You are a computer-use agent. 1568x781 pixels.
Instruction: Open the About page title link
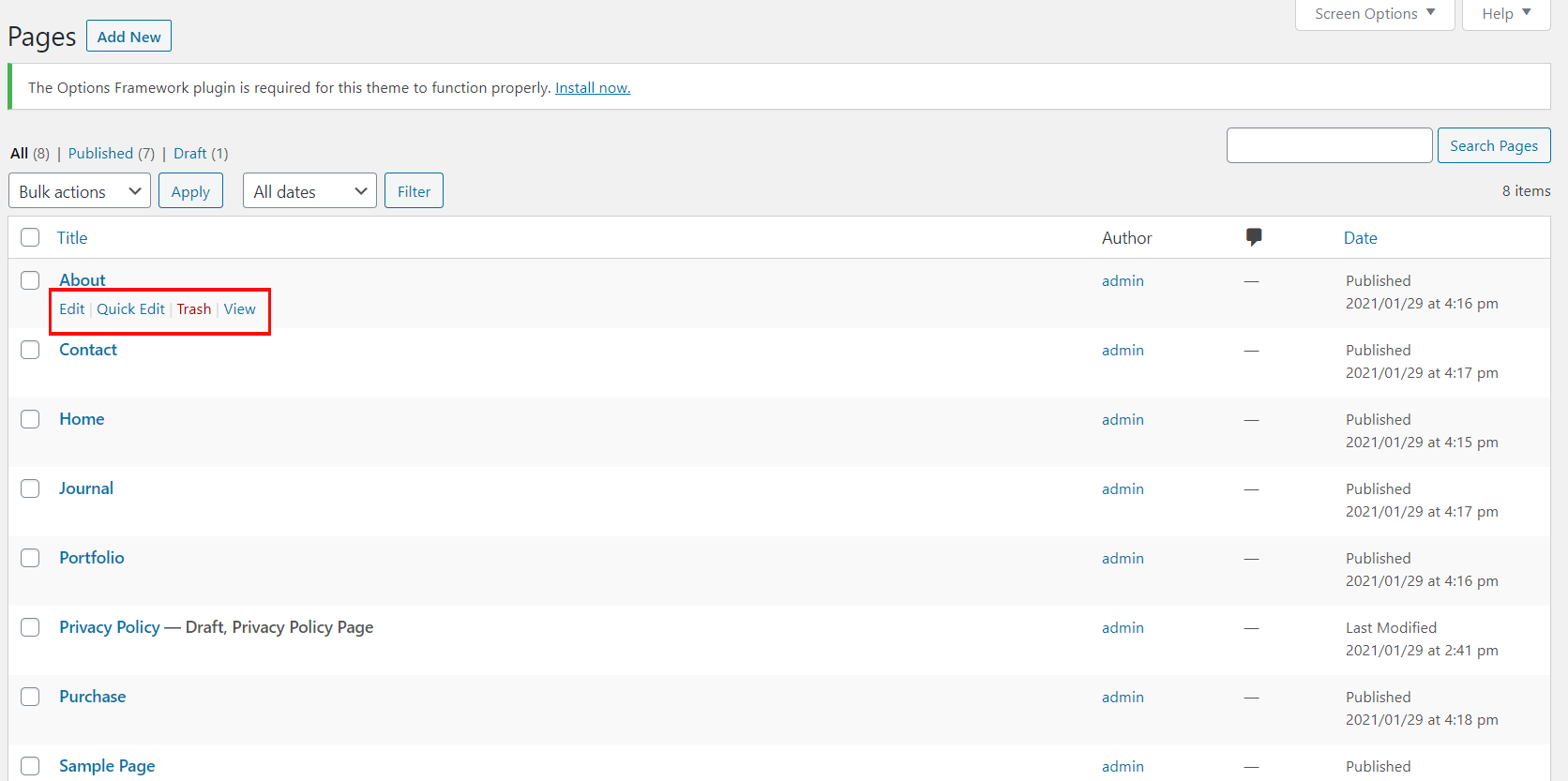83,280
